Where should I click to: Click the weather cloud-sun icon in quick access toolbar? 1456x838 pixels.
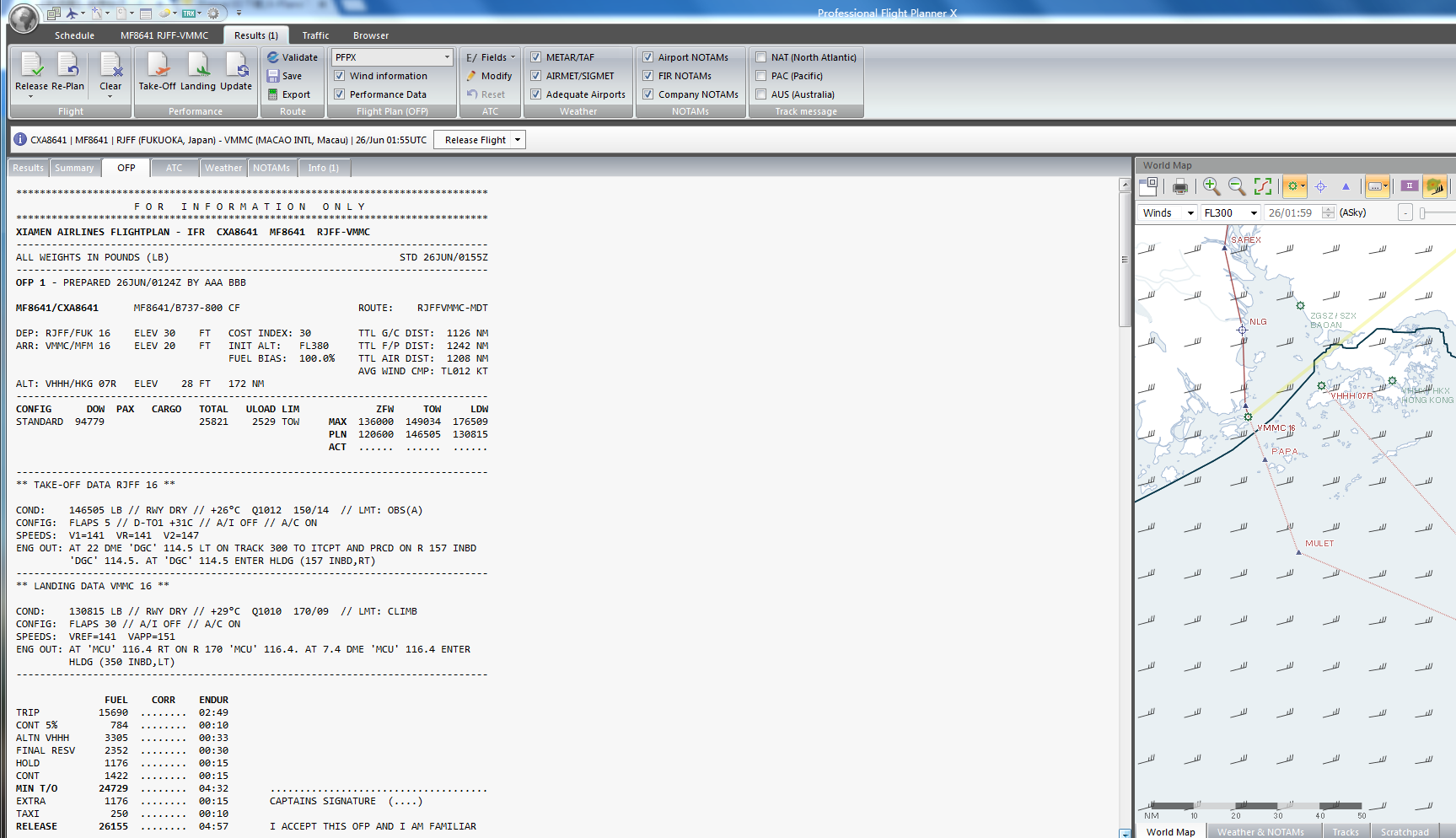[x=164, y=13]
